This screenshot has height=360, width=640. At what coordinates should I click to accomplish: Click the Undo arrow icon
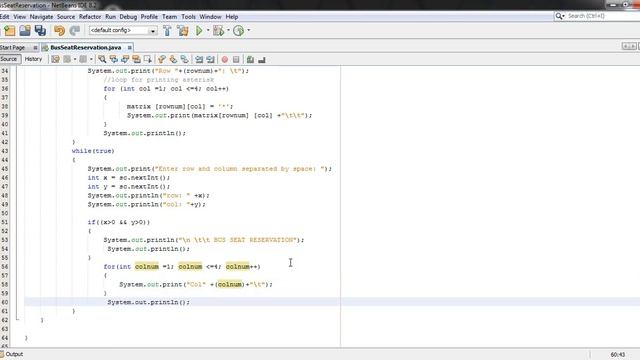[59, 31]
